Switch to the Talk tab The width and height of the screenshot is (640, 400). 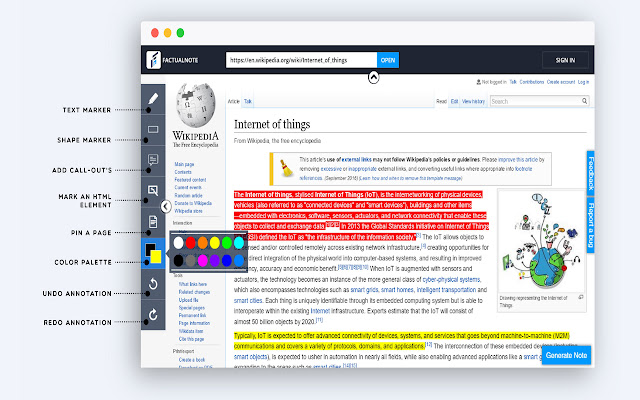tap(248, 101)
